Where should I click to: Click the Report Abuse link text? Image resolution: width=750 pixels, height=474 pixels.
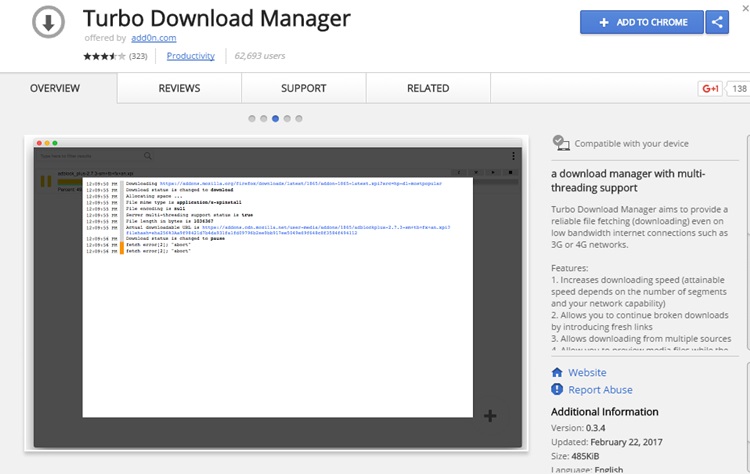coord(600,390)
